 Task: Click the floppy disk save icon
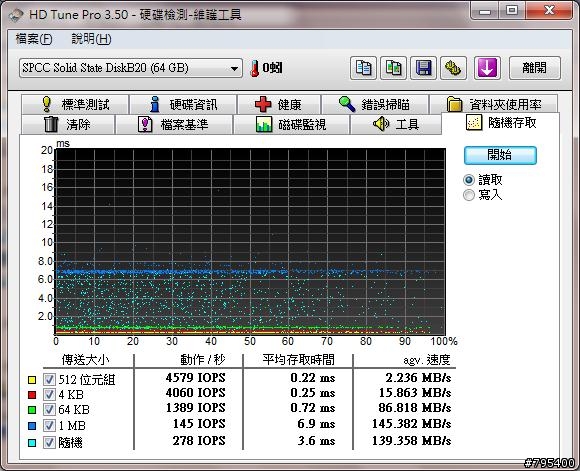point(424,68)
